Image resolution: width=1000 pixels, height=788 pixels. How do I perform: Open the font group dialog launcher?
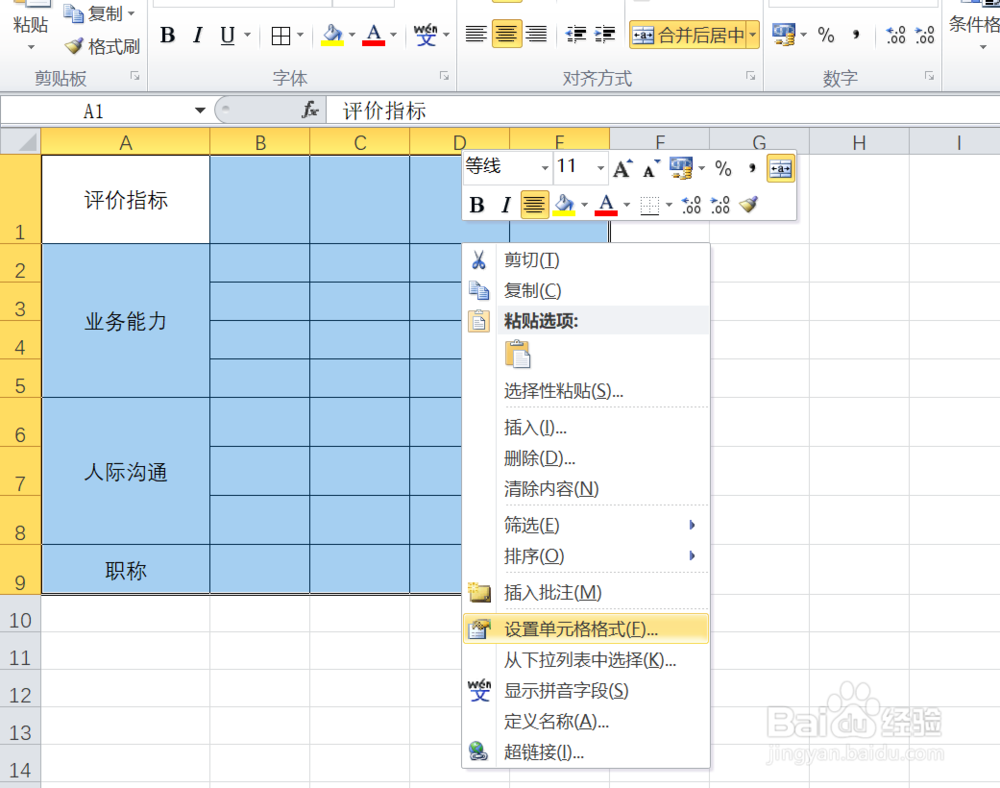444,77
